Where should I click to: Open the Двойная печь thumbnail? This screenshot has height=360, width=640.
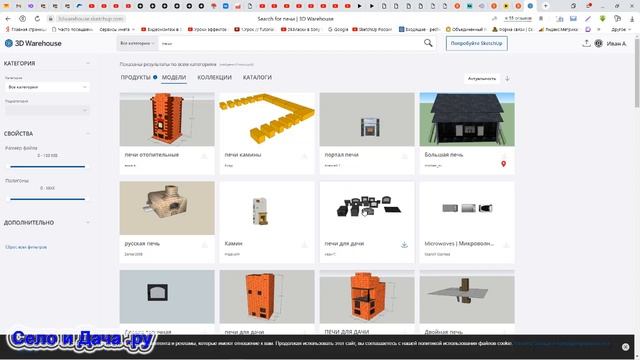pos(467,297)
